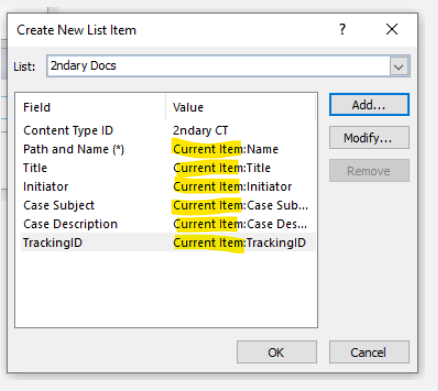Viewport: 438px width, 391px height.
Task: Click the Current Item:Name value
Action: [226, 149]
